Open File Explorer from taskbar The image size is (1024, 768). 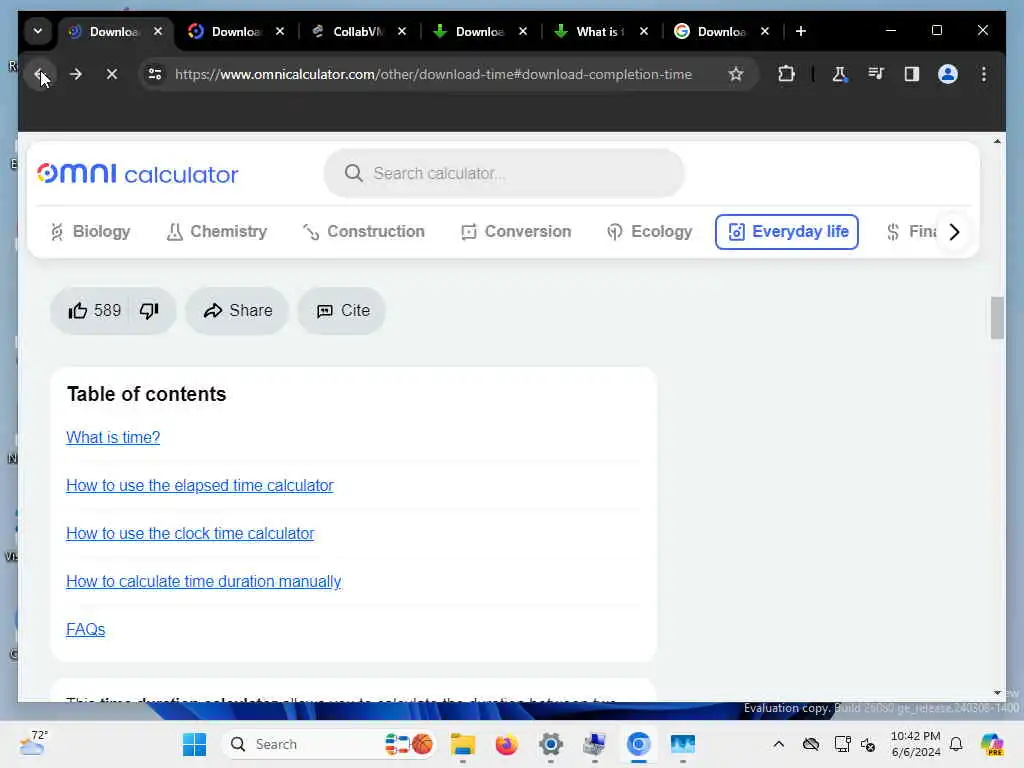coord(463,744)
